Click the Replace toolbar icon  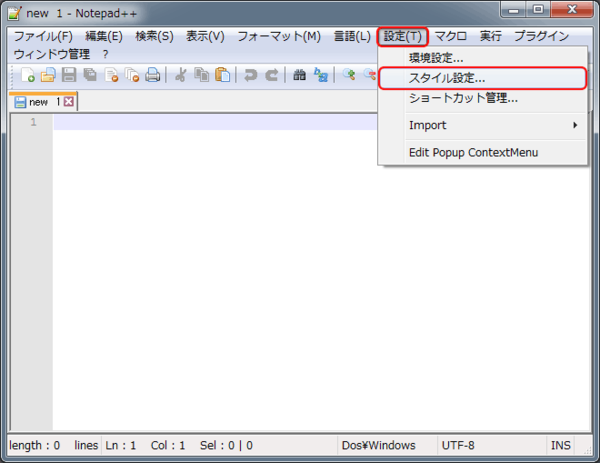(321, 75)
